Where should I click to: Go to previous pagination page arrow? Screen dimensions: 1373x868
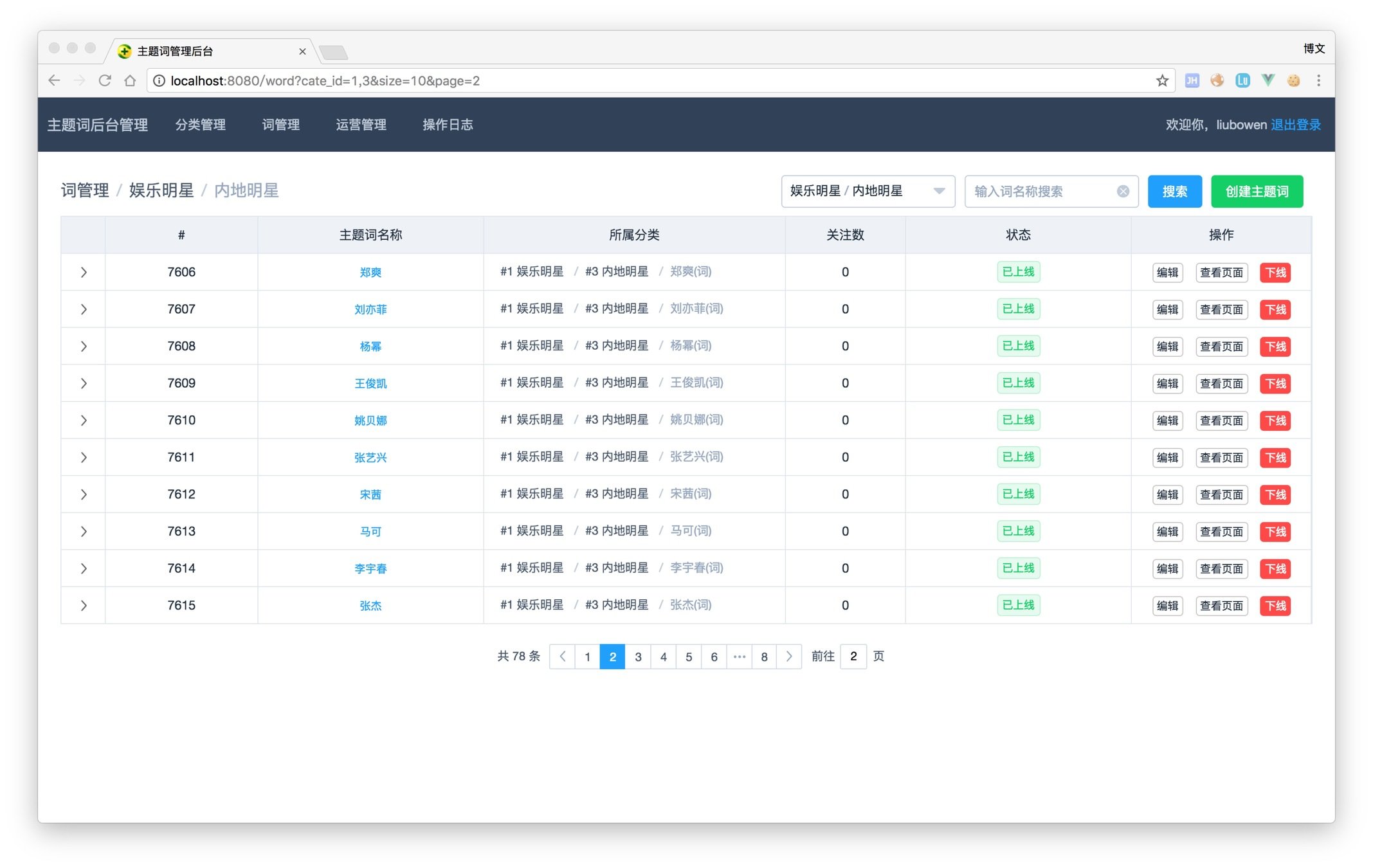[x=563, y=656]
